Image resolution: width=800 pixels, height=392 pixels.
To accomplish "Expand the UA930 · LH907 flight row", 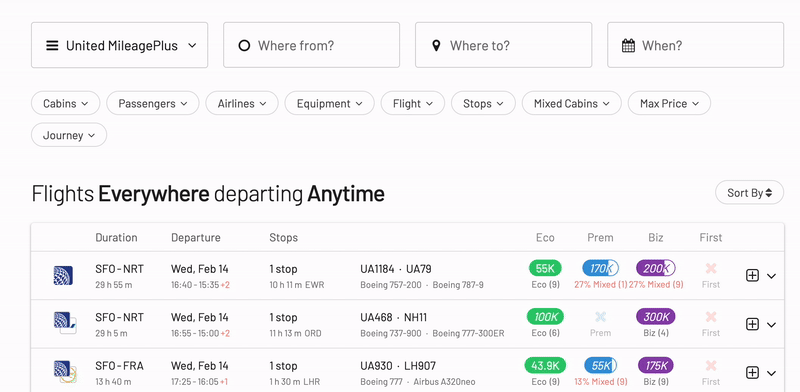I will coord(771,373).
